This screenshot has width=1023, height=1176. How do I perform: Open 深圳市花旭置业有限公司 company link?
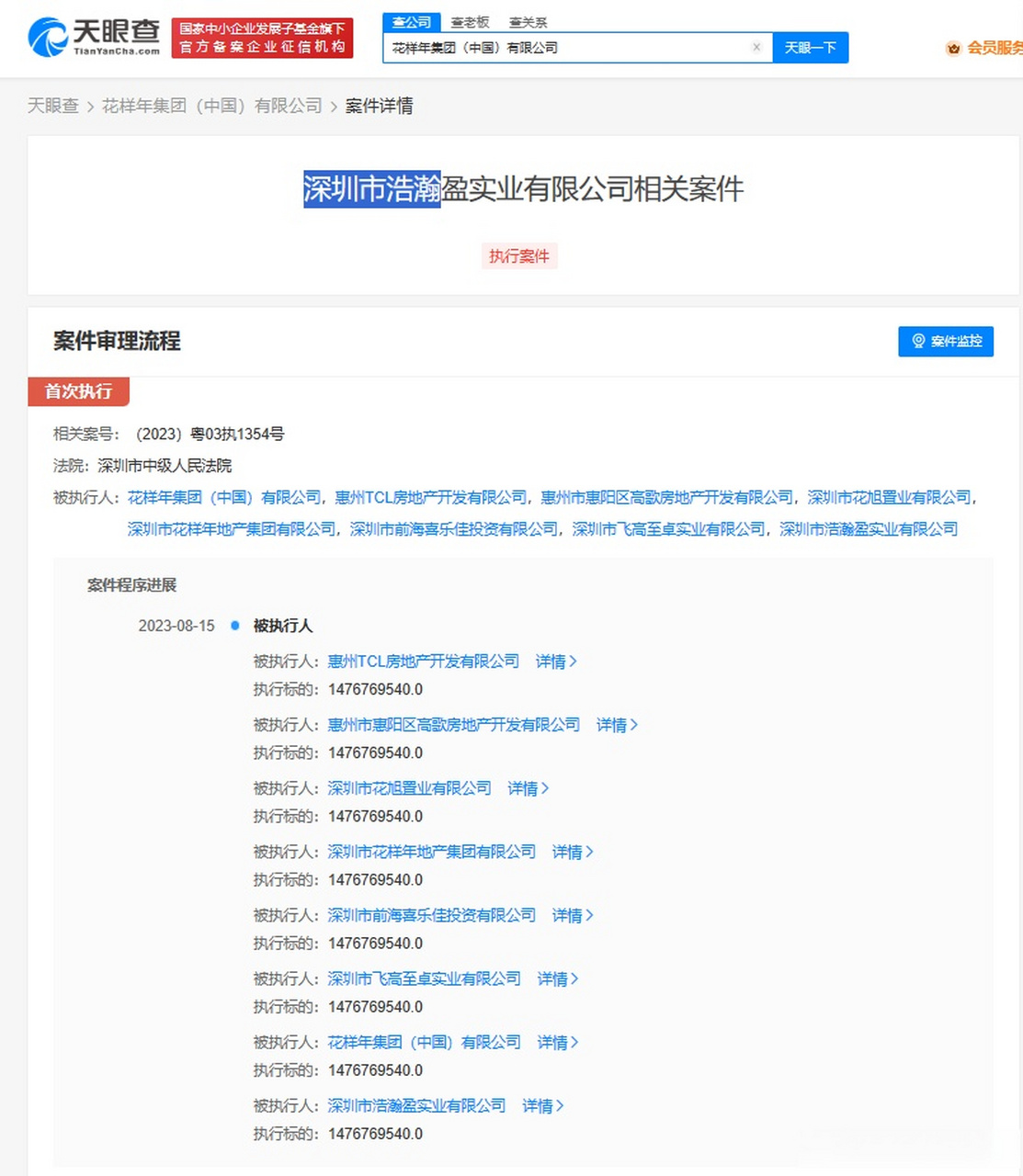[x=410, y=788]
